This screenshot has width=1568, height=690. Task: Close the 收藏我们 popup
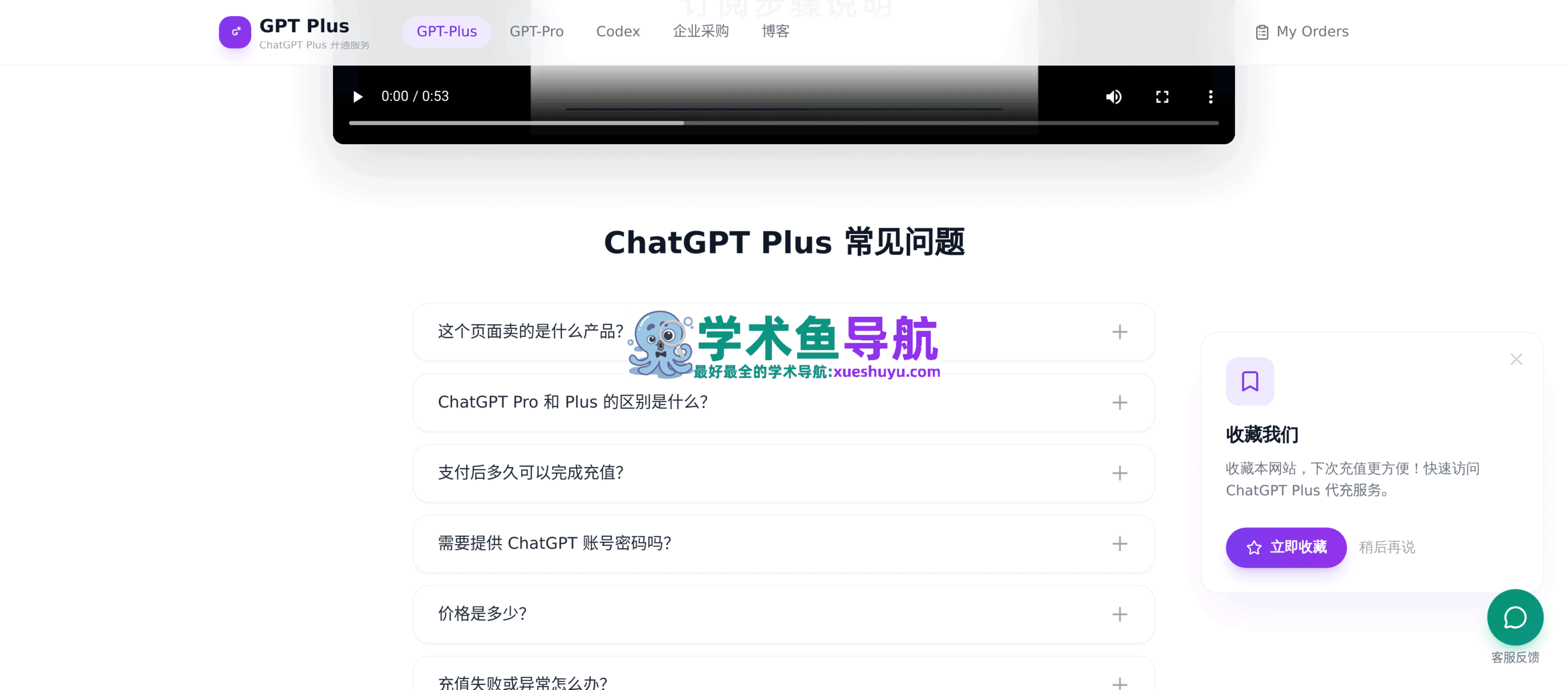click(x=1516, y=359)
